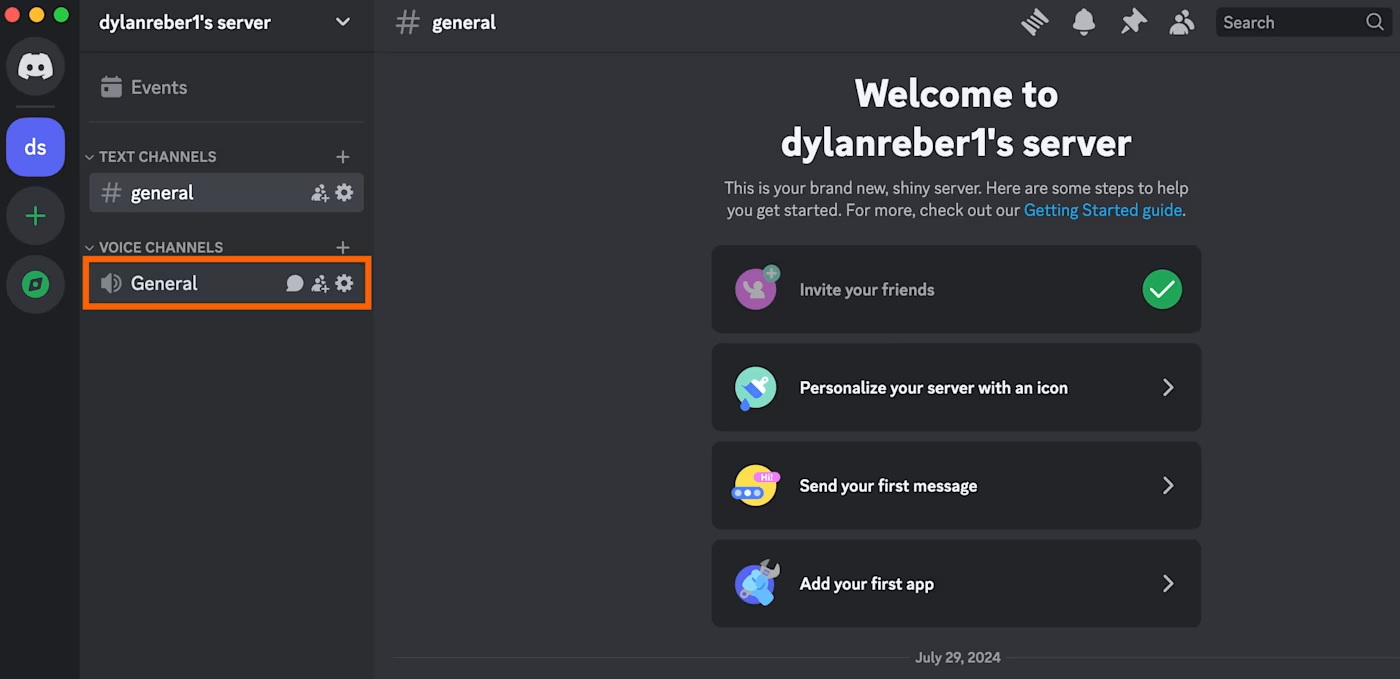Create invite for general text channel
The width and height of the screenshot is (1400, 679).
click(x=320, y=193)
